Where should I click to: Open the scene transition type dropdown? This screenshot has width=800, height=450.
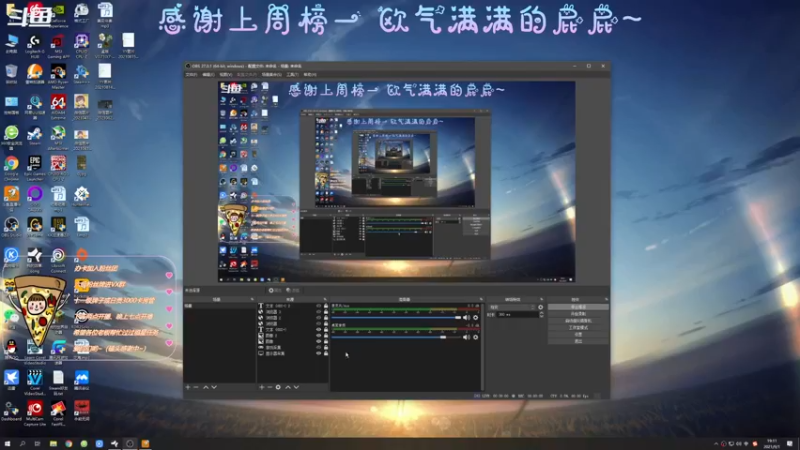click(x=512, y=307)
